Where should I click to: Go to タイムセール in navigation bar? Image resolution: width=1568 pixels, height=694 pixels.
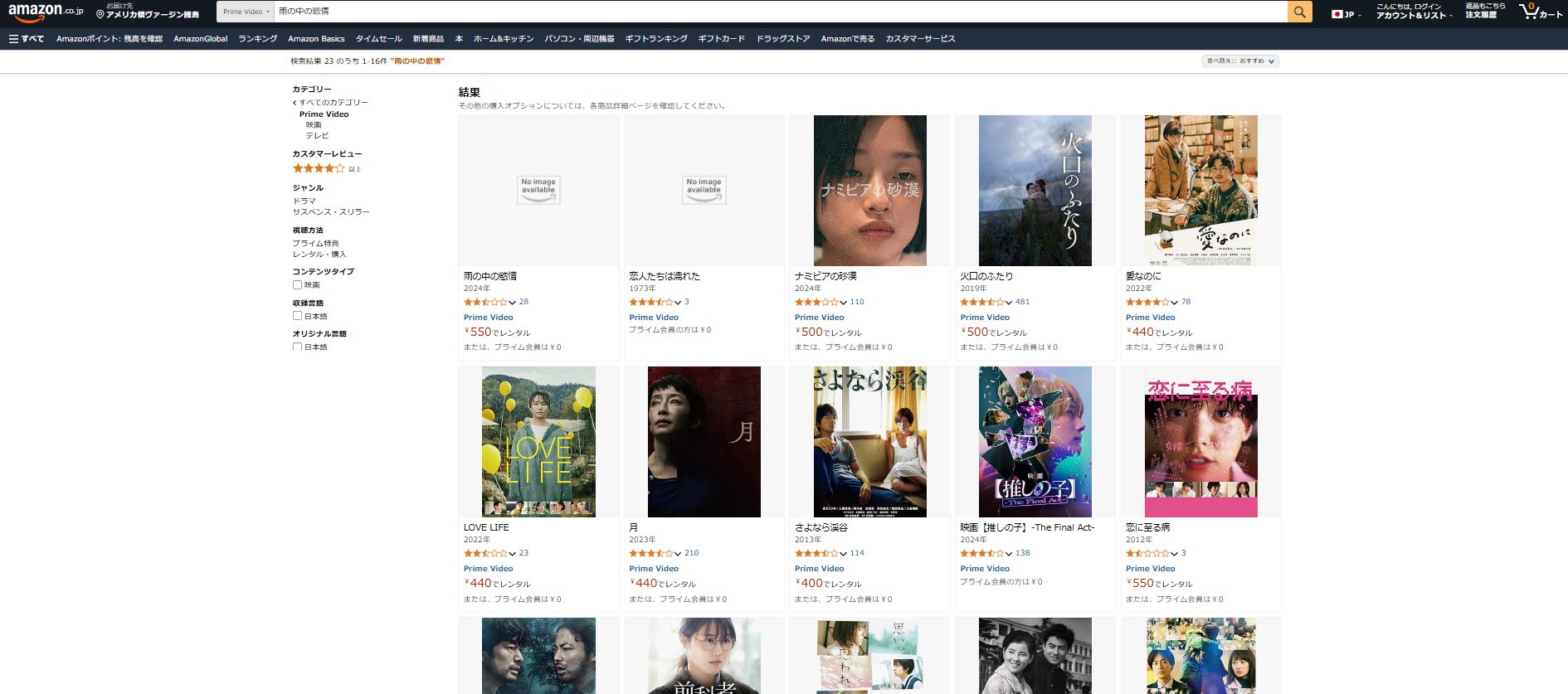click(x=378, y=39)
